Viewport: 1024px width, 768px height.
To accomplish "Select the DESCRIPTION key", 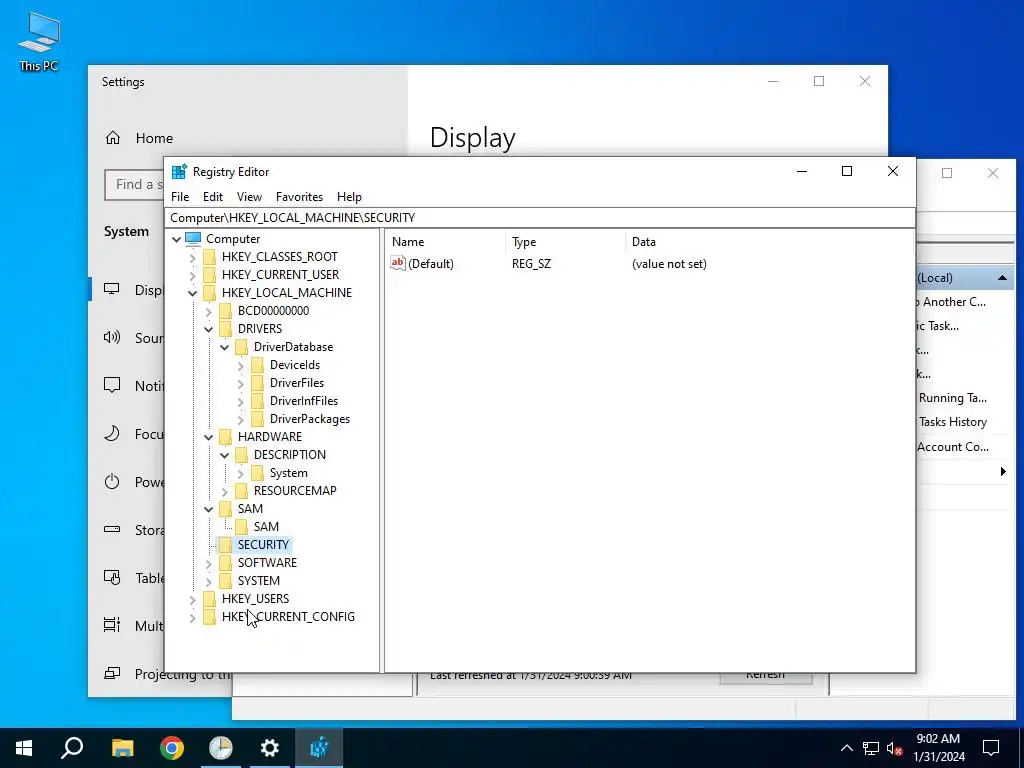I will pos(289,455).
